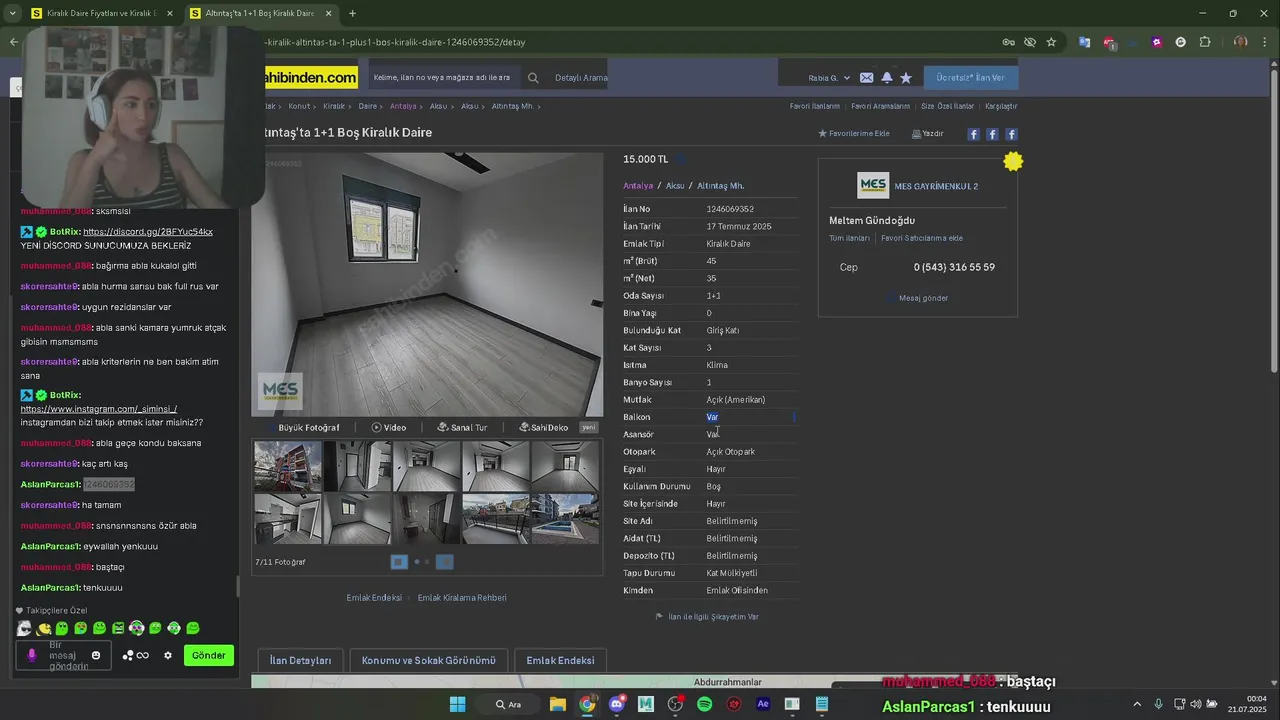Report listing via İlan ile İlgili Şikayetim Var

click(x=712, y=617)
